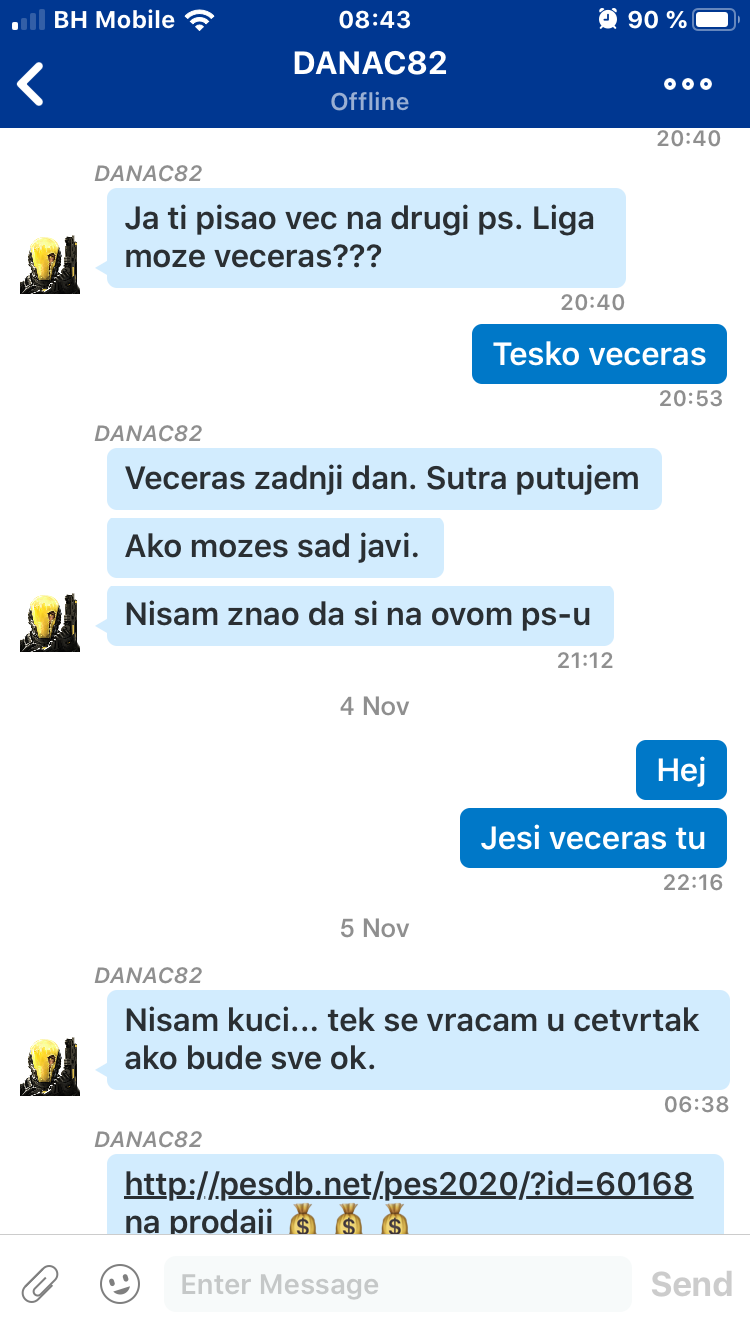Open the pesdb.net pes2020 link
The height and width of the screenshot is (1334, 750).
point(408,1184)
